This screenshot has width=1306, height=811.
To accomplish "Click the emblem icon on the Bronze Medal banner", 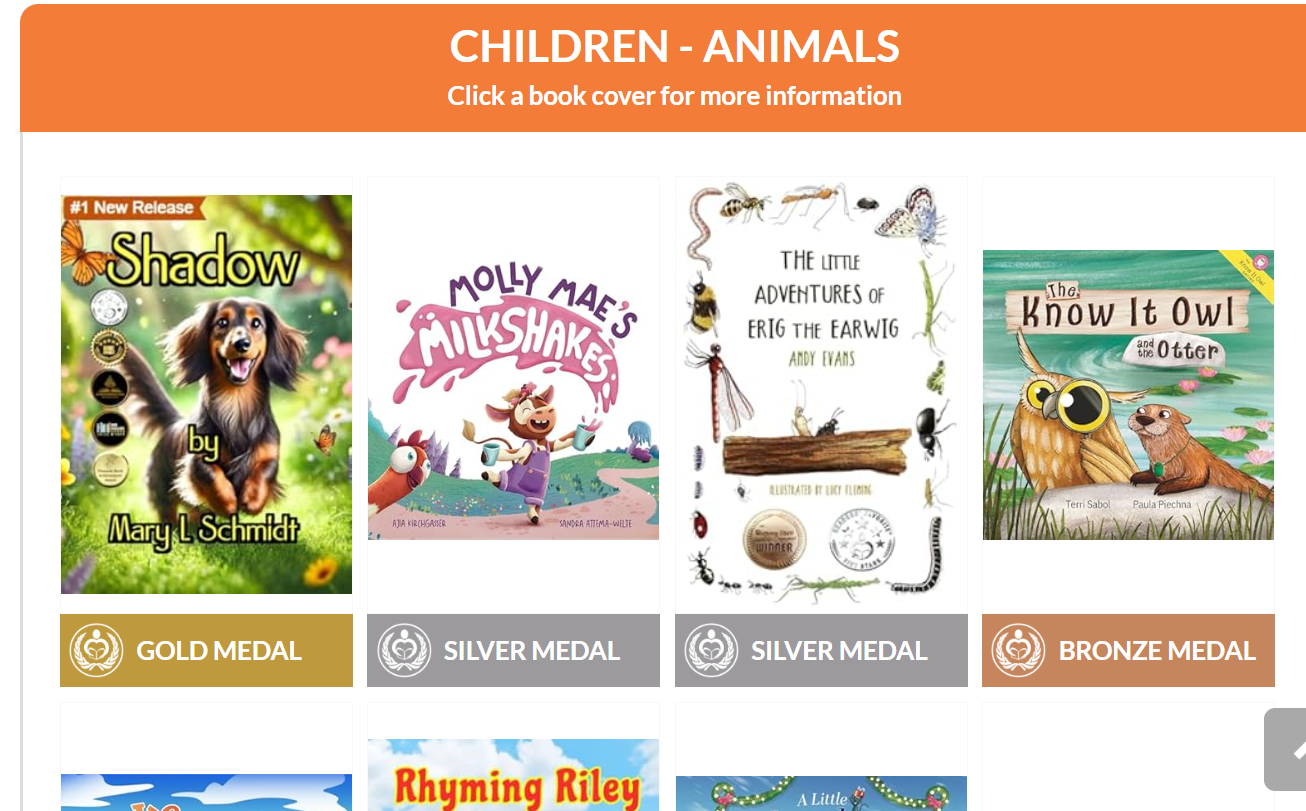I will pos(1018,650).
